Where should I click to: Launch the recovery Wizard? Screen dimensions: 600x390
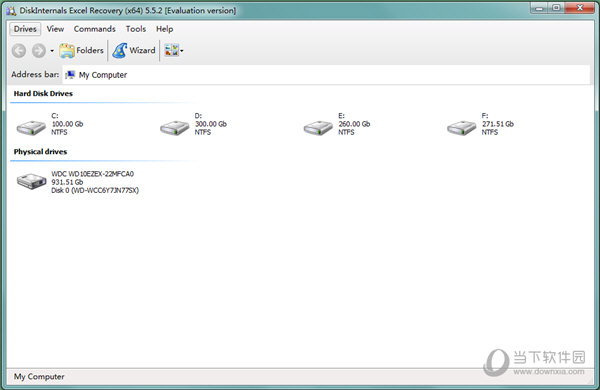[x=134, y=51]
